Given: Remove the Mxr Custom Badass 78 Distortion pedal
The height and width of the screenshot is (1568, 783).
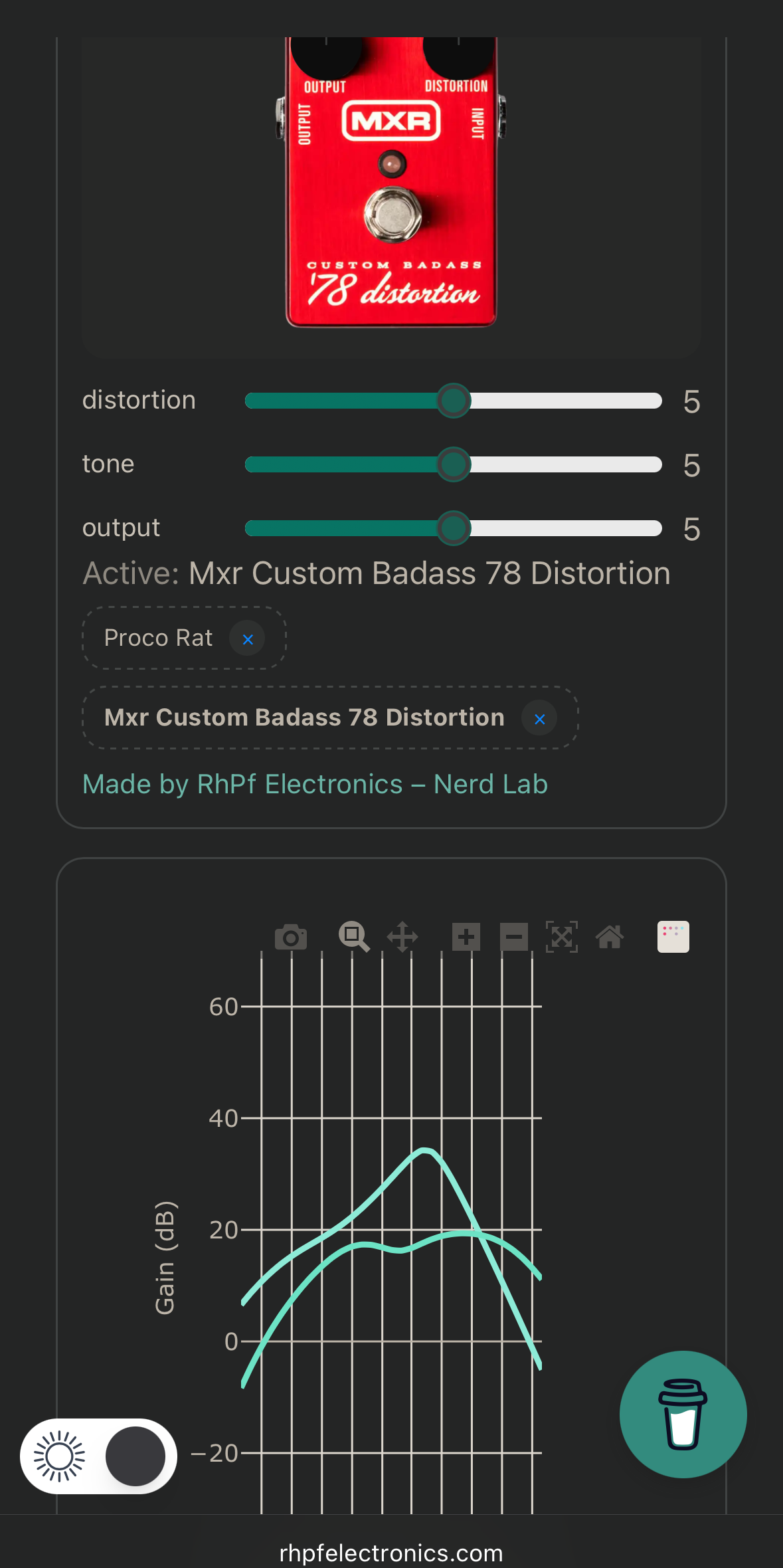Looking at the screenshot, I should (539, 719).
